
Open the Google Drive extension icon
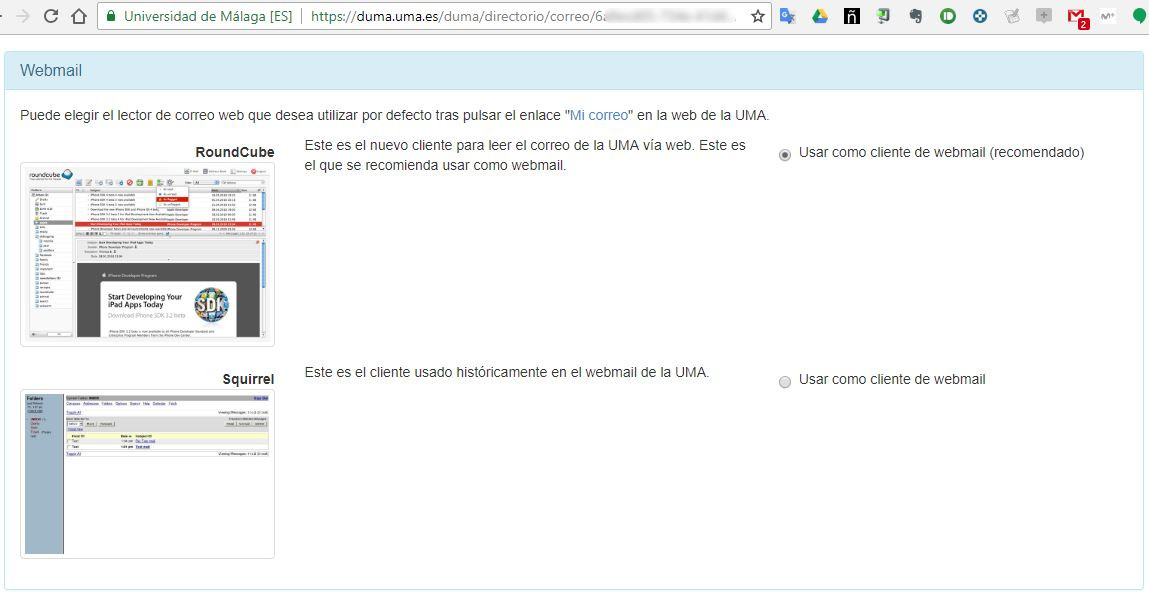coord(820,17)
